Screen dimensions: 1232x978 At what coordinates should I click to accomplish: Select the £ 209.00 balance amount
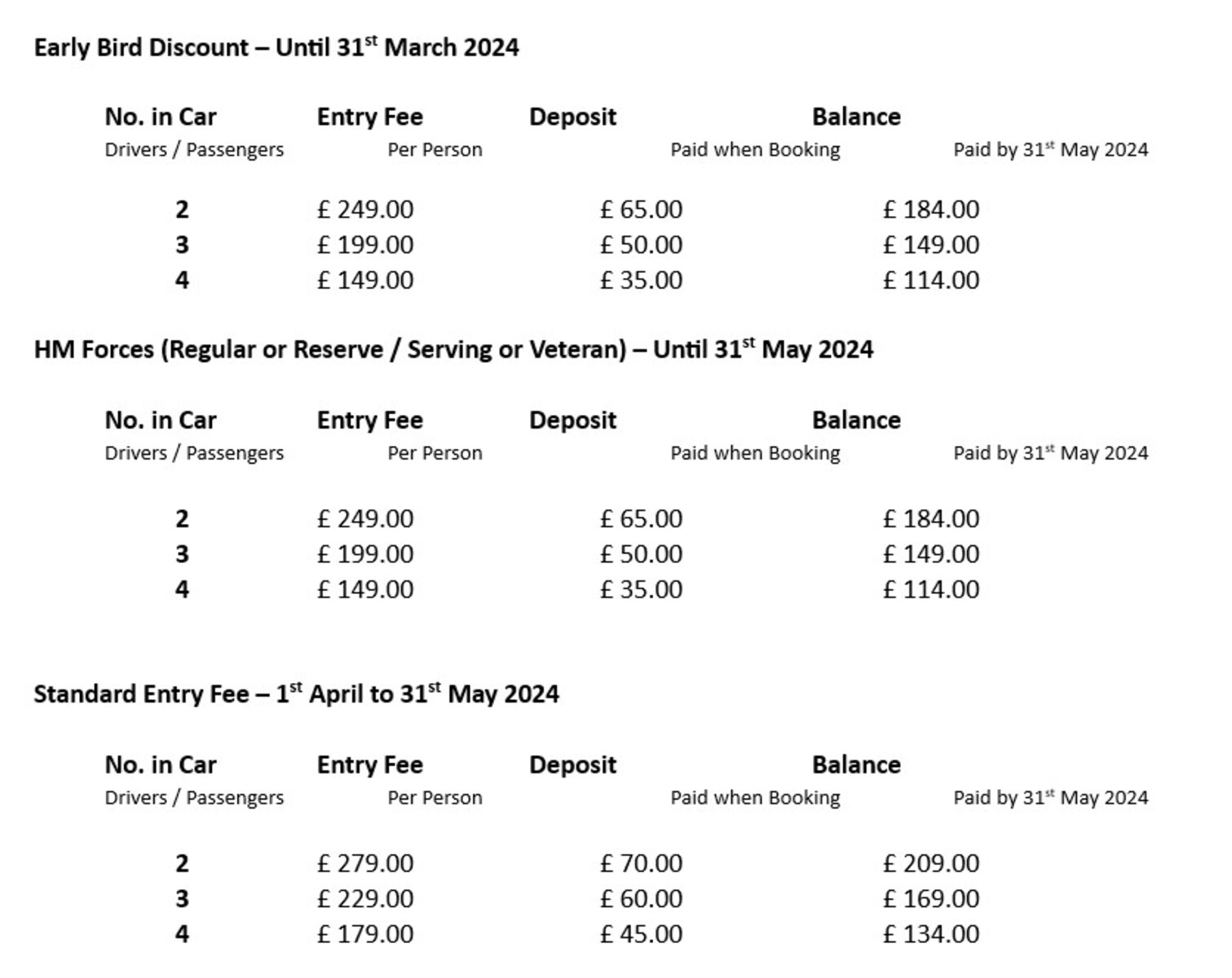930,863
